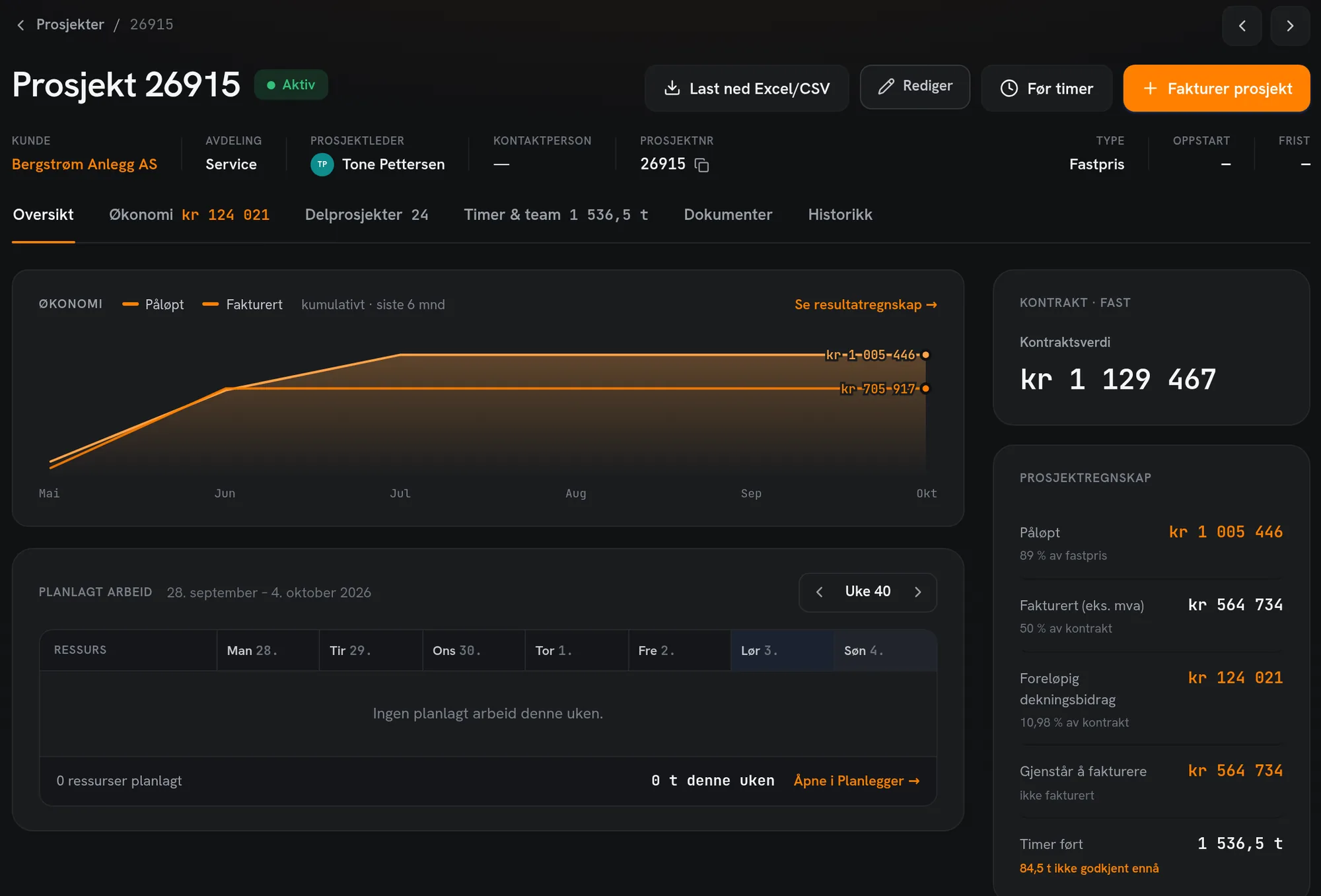Click Fakturer prosjekt
This screenshot has height=896, width=1321.
[x=1216, y=88]
